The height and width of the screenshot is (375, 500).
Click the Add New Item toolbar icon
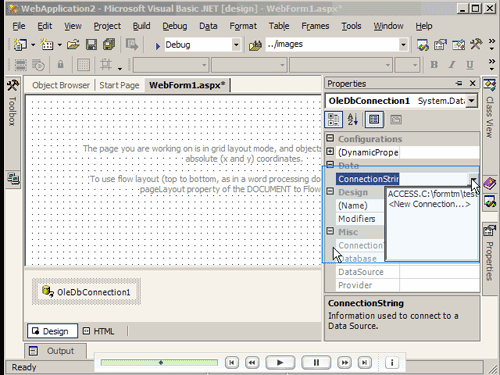[x=47, y=44]
